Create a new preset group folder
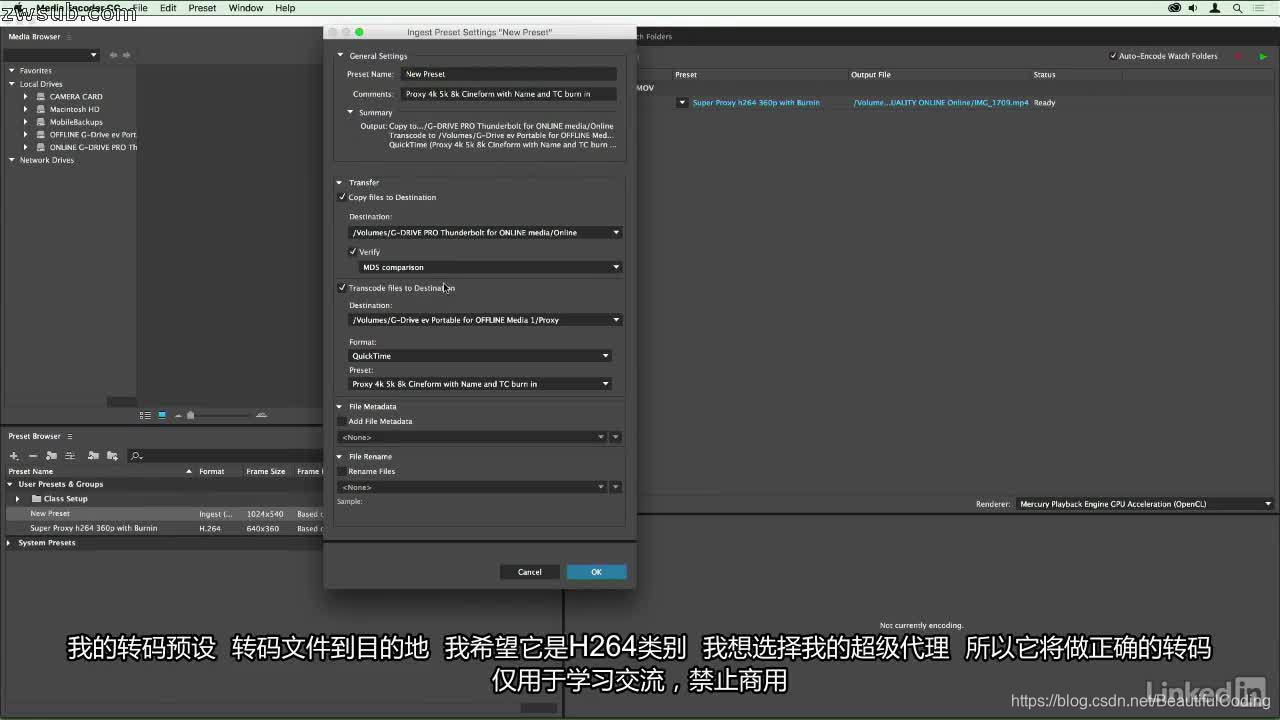The height and width of the screenshot is (720, 1280). click(51, 456)
